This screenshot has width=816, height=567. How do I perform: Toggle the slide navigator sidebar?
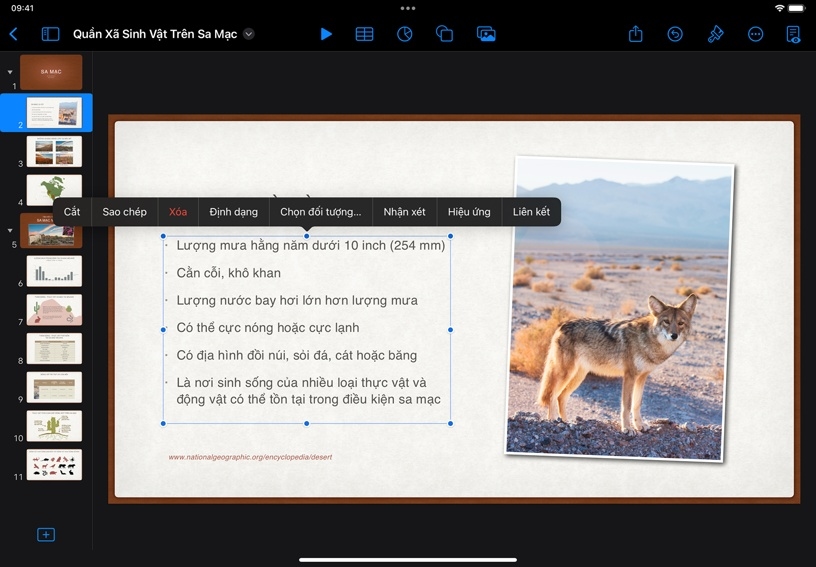(50, 34)
